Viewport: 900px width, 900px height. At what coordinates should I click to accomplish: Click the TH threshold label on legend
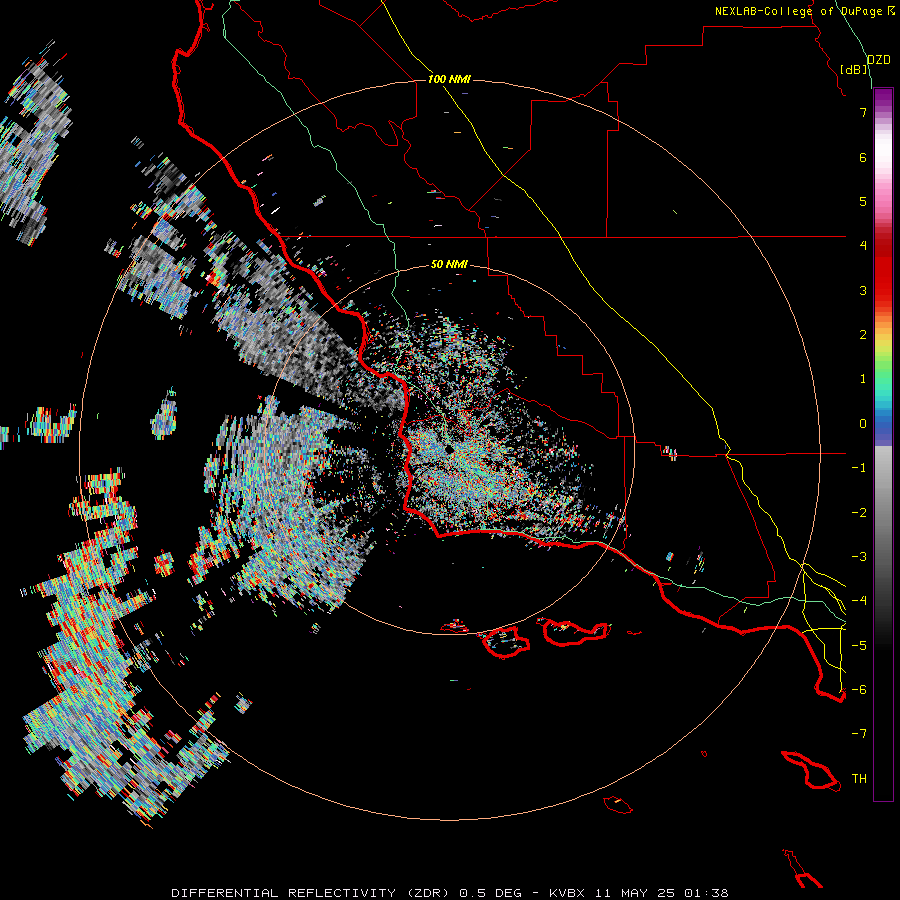tap(859, 779)
